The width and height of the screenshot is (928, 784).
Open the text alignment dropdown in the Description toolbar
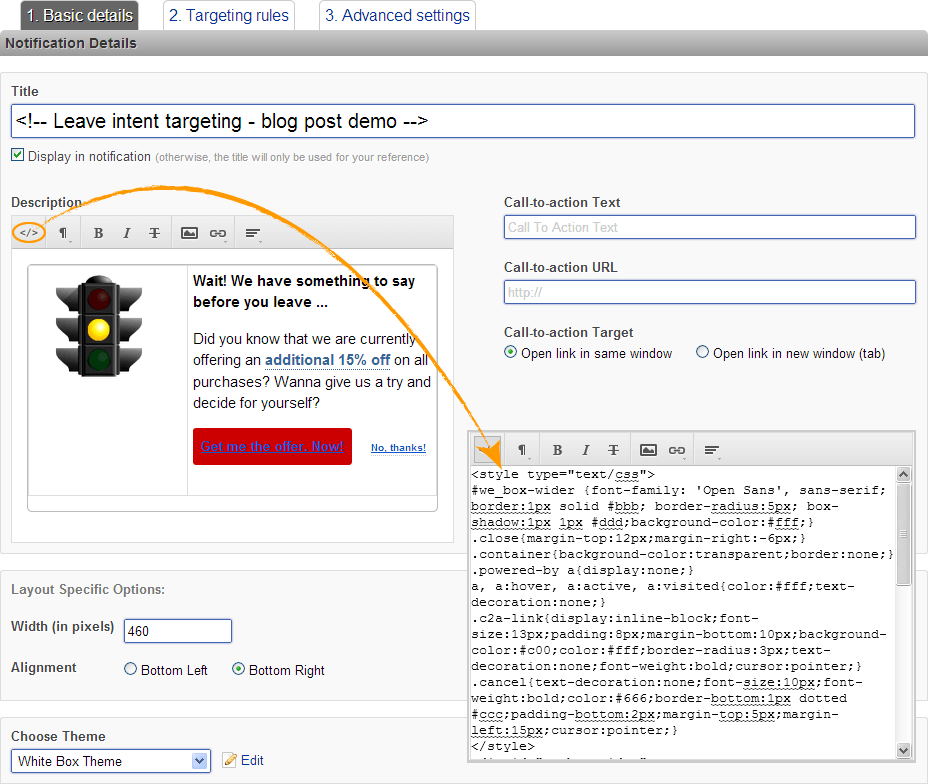253,233
